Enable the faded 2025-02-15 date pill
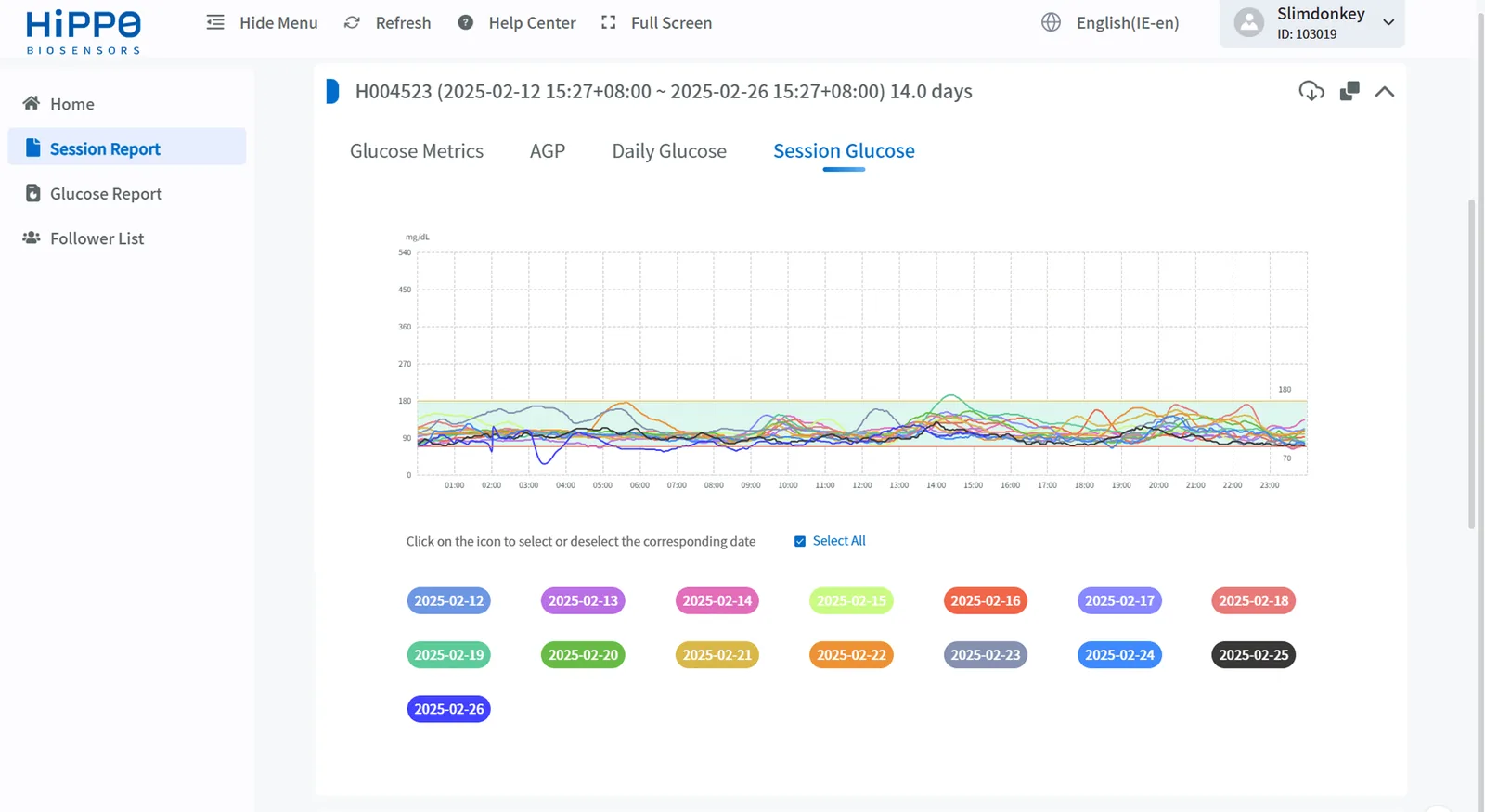Image resolution: width=1485 pixels, height=812 pixels. tap(851, 600)
